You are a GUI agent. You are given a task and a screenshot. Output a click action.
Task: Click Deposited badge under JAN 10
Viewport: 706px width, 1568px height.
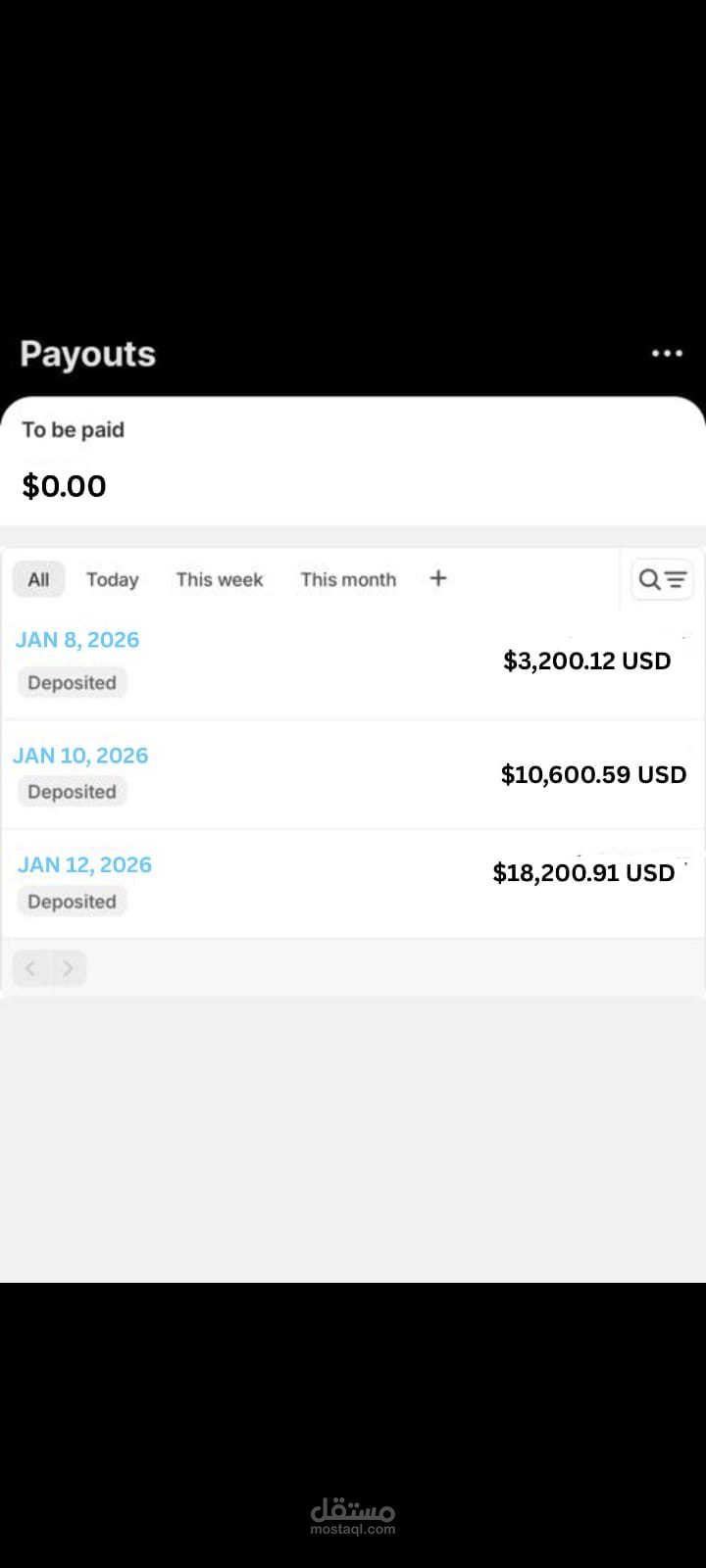click(72, 792)
